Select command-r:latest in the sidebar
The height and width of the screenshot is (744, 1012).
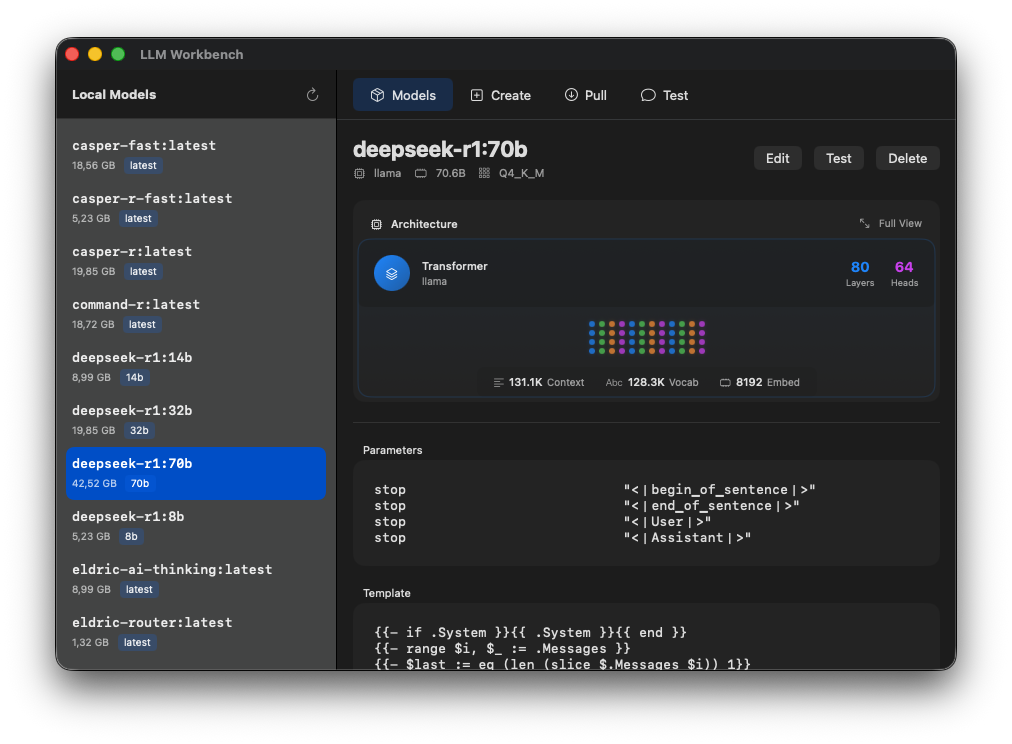pyautogui.click(x=195, y=313)
